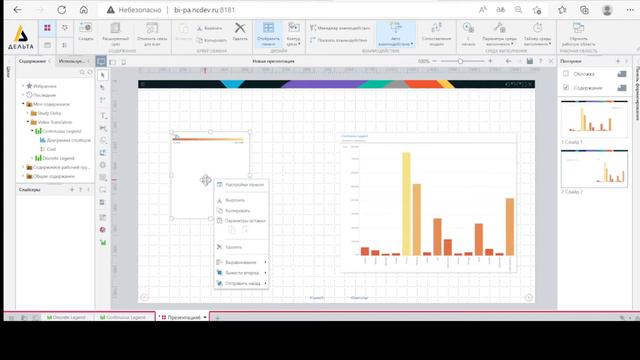This screenshot has width=640, height=360.
Task: Click the pink four-squares icon near the logo
Action: pos(47,28)
